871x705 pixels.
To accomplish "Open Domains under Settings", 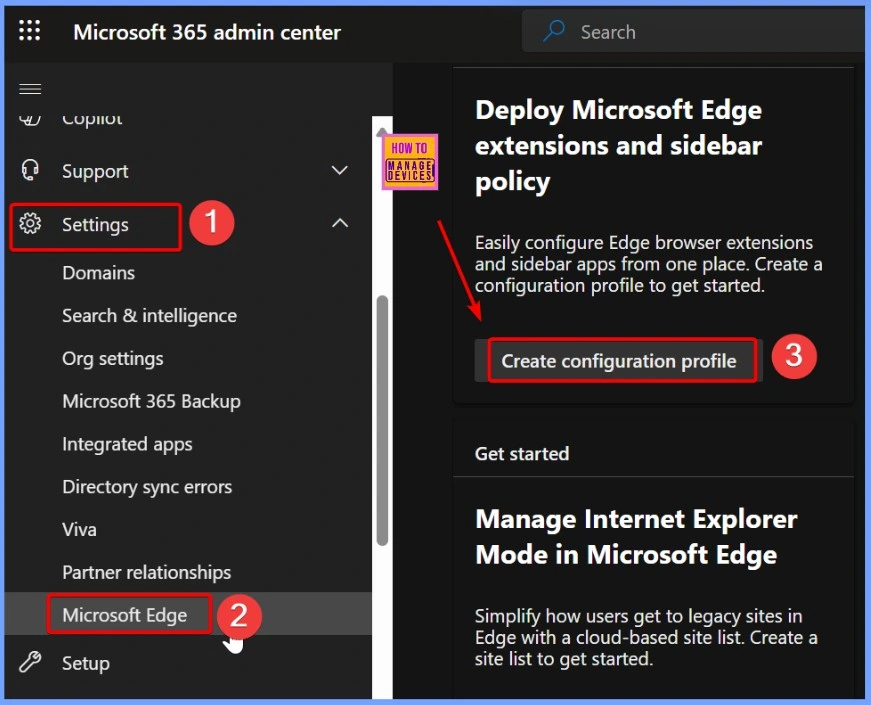I will (98, 273).
